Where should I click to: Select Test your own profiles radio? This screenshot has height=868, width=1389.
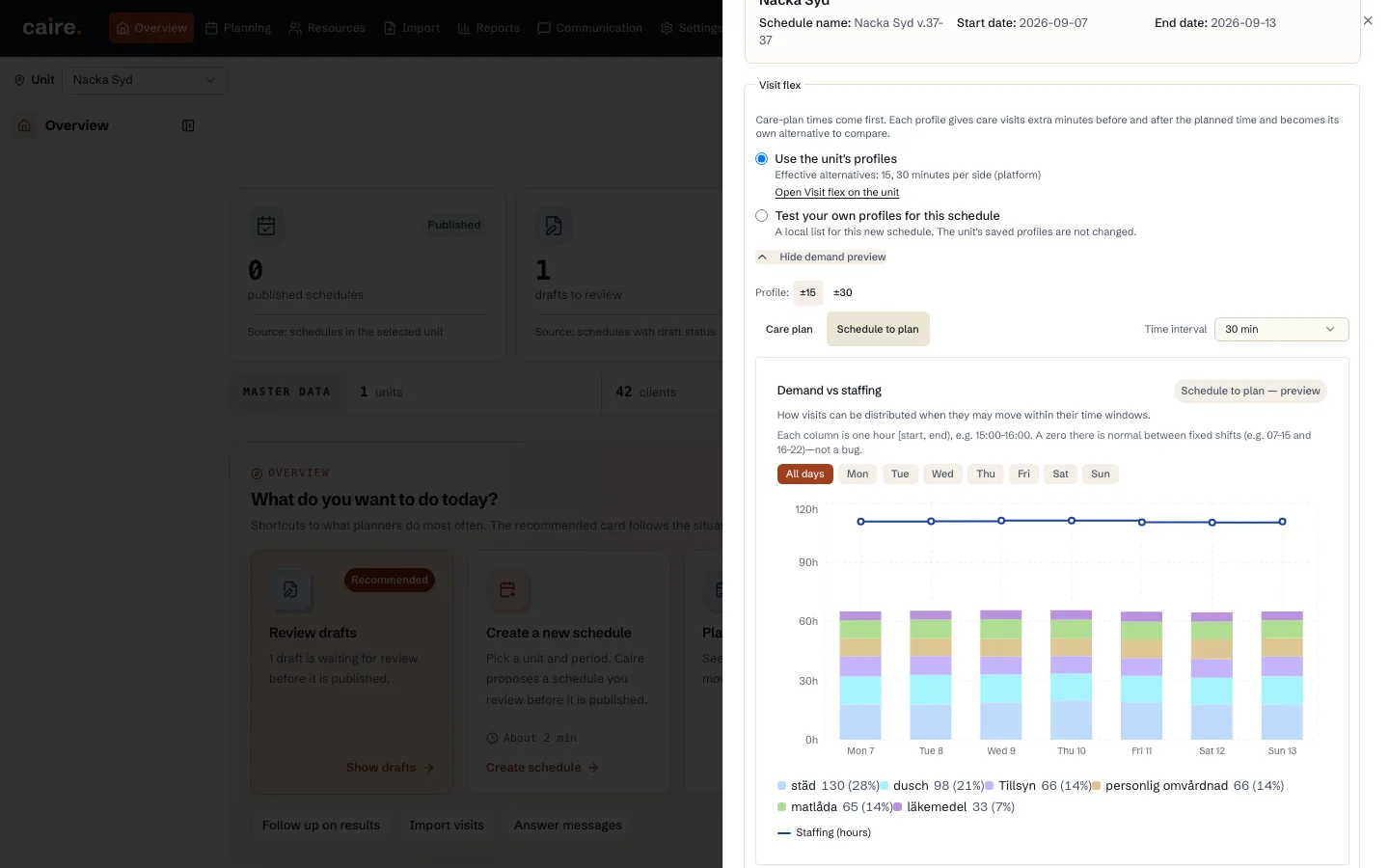[762, 216]
